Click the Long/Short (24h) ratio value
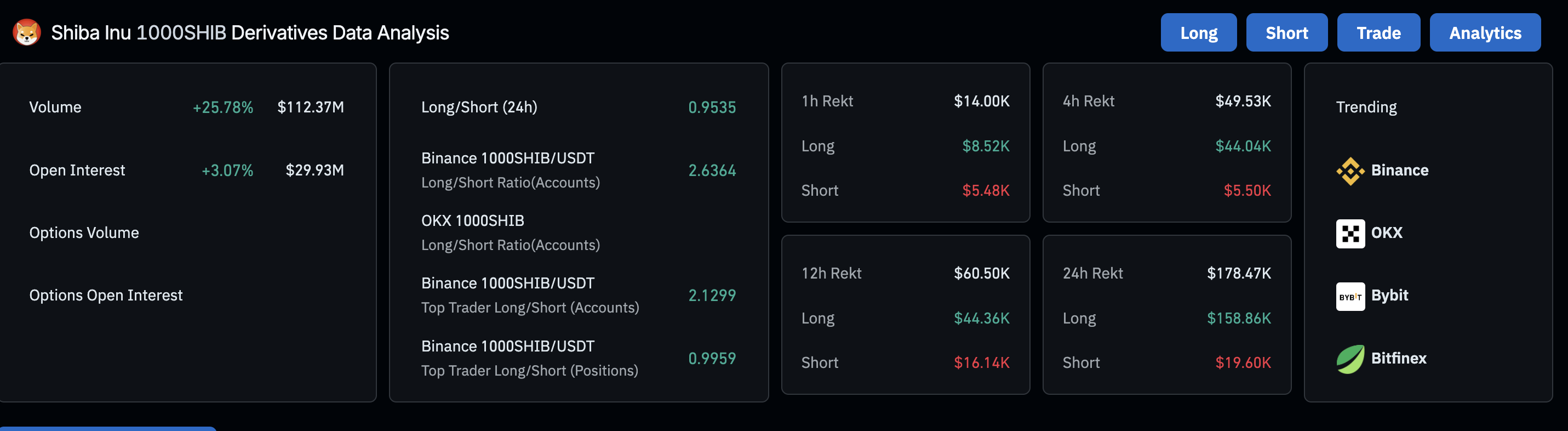The height and width of the screenshot is (431, 1568). pos(712,108)
